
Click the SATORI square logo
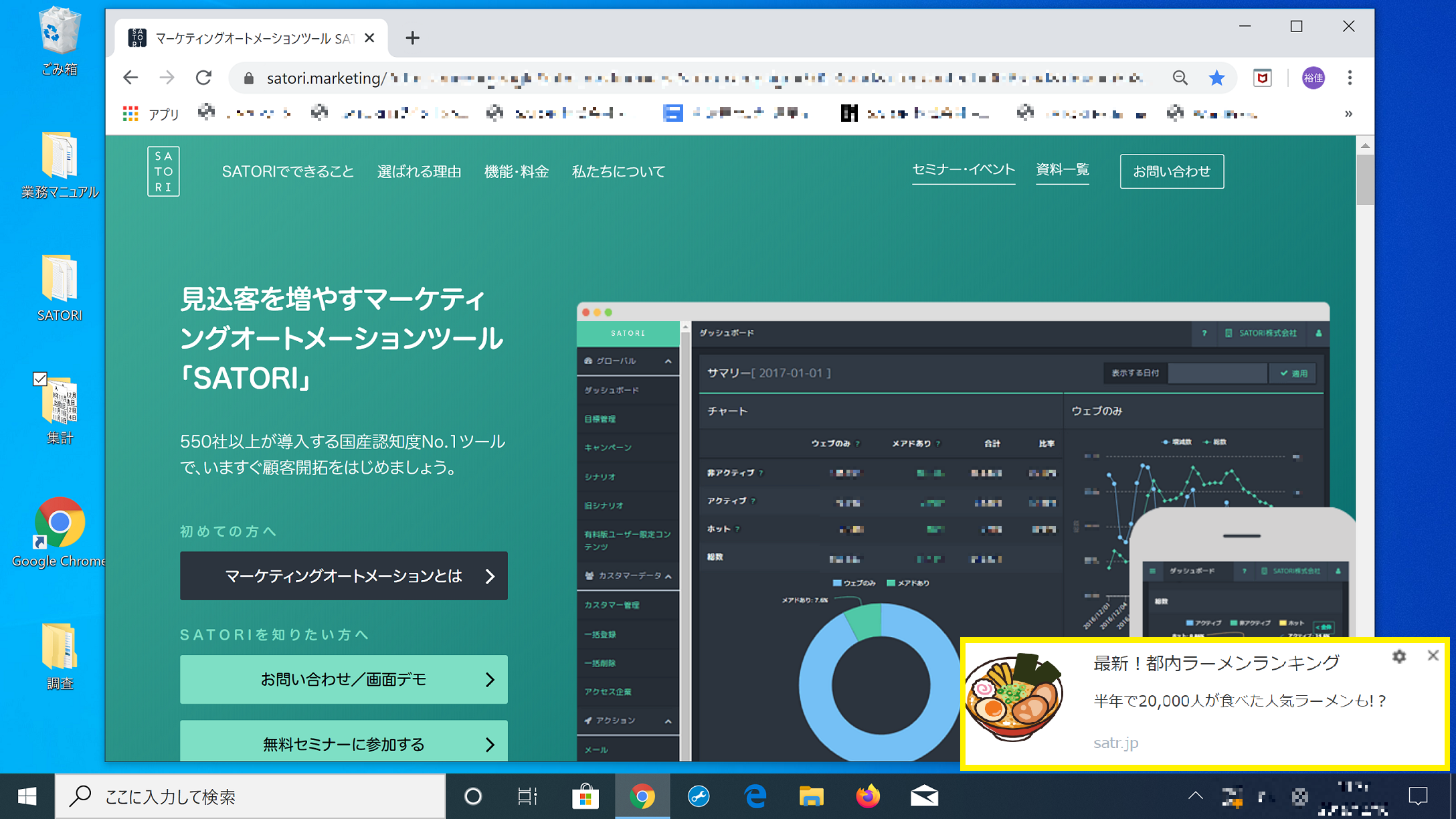[x=163, y=171]
